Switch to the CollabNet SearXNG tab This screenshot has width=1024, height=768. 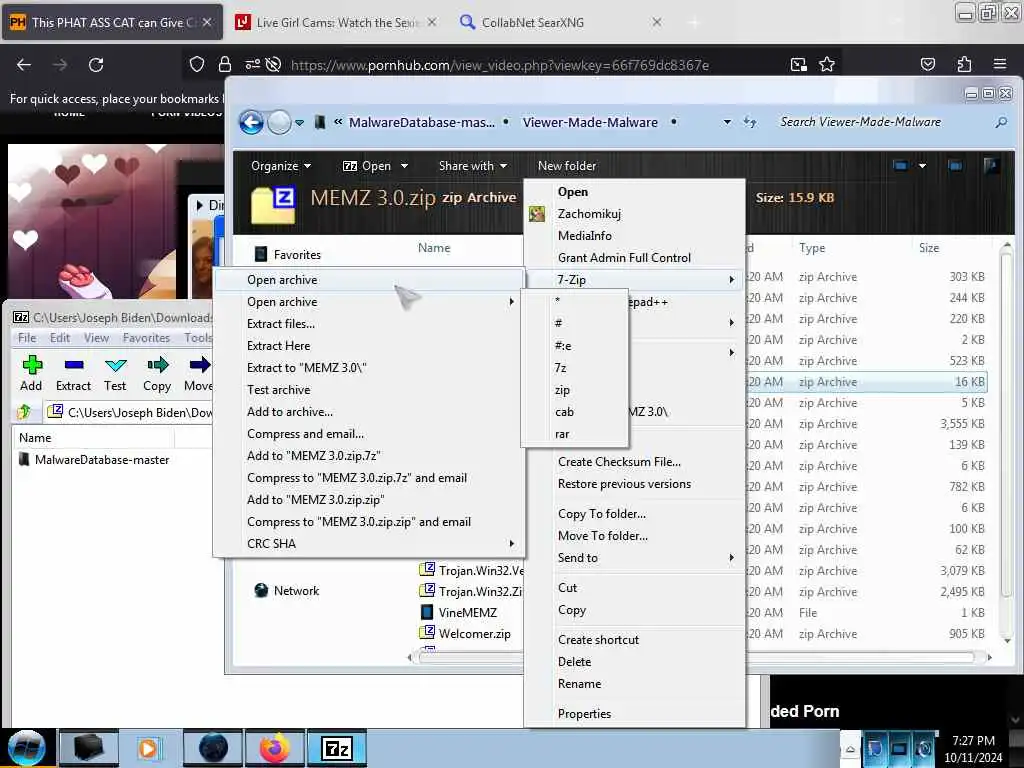560,22
